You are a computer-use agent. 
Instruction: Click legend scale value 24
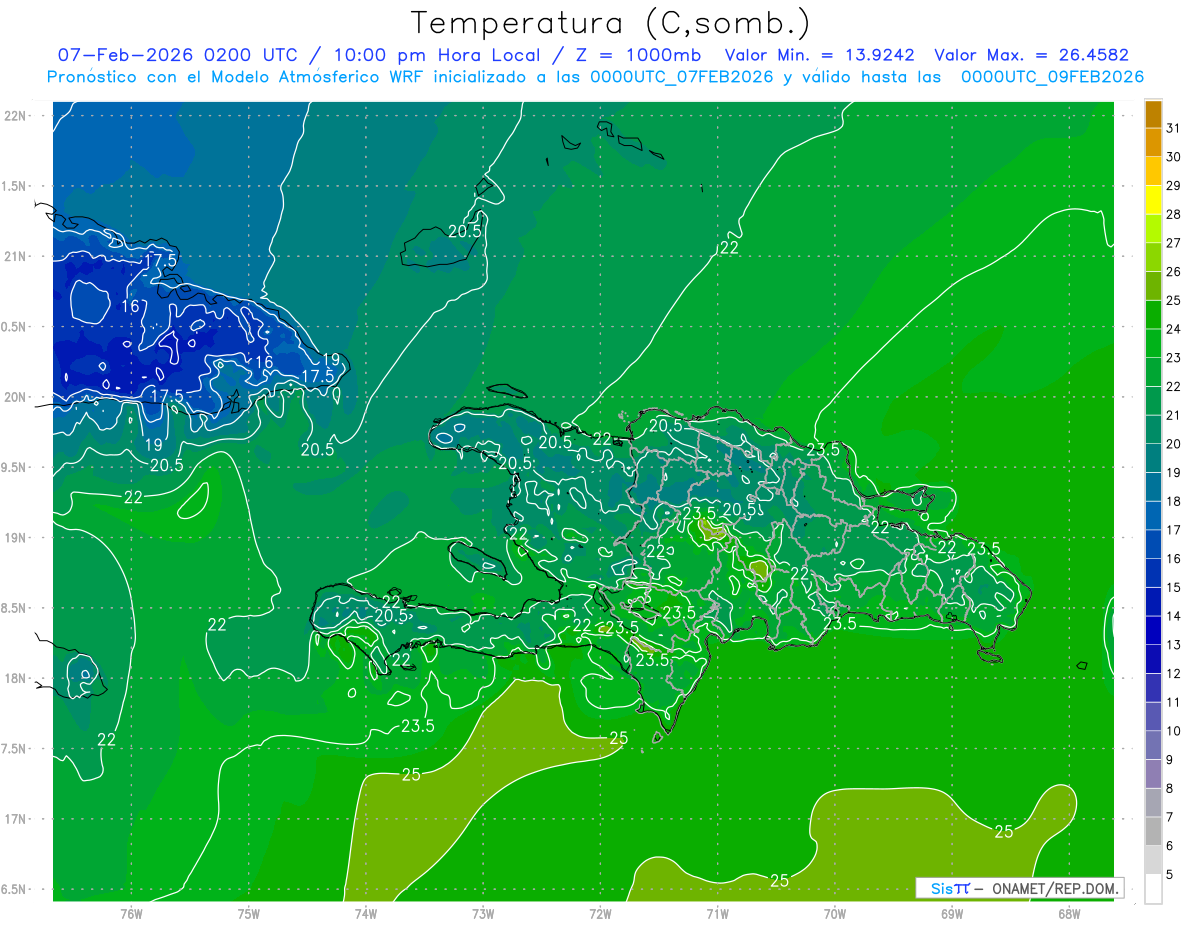(x=1173, y=329)
